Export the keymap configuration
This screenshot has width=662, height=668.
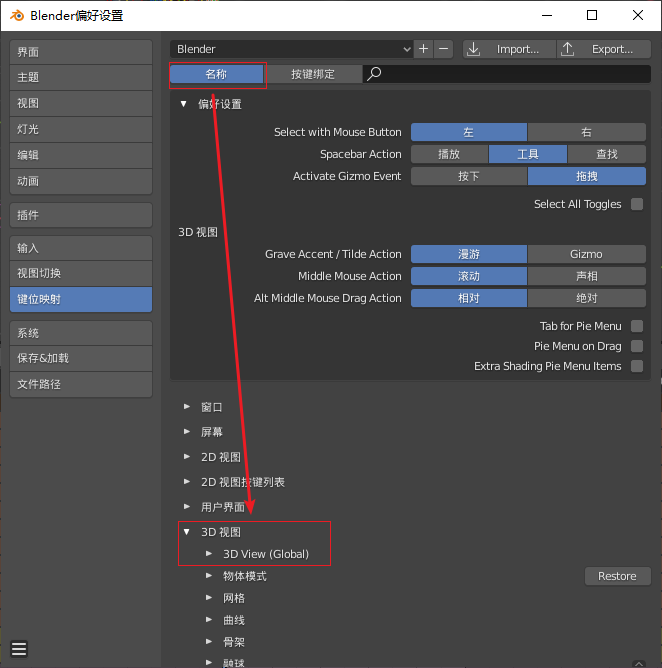pos(604,49)
